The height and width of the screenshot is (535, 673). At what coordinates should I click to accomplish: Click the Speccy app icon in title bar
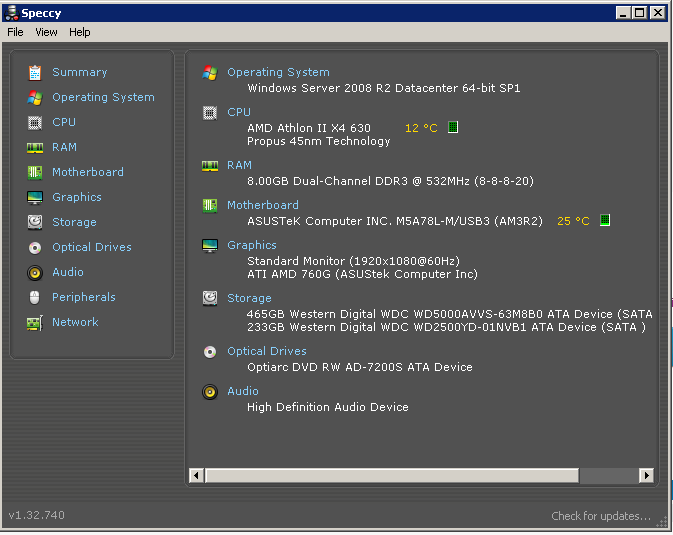coord(12,13)
